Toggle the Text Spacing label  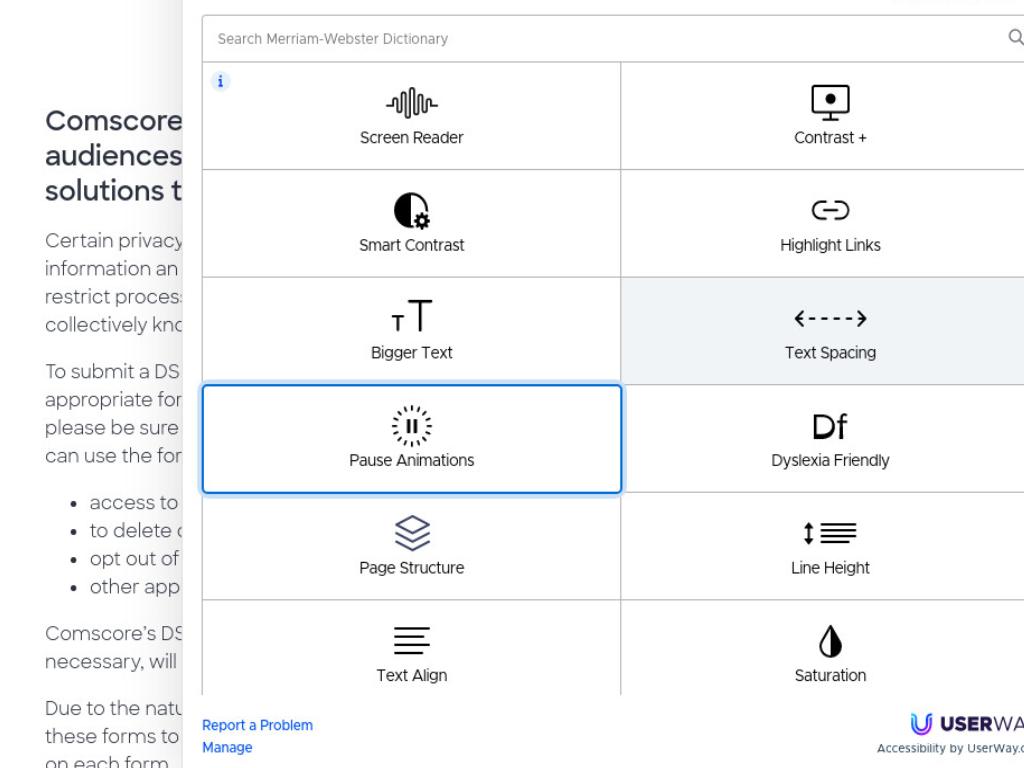(x=830, y=353)
